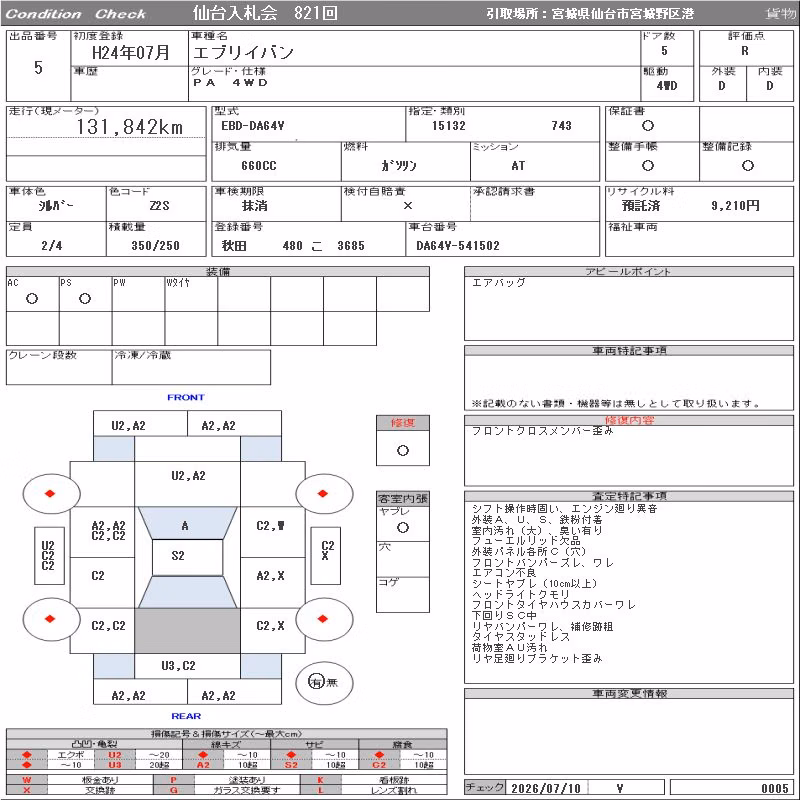Click the × mark under 検付自賠責
This screenshot has width=800, height=800.
(408, 206)
